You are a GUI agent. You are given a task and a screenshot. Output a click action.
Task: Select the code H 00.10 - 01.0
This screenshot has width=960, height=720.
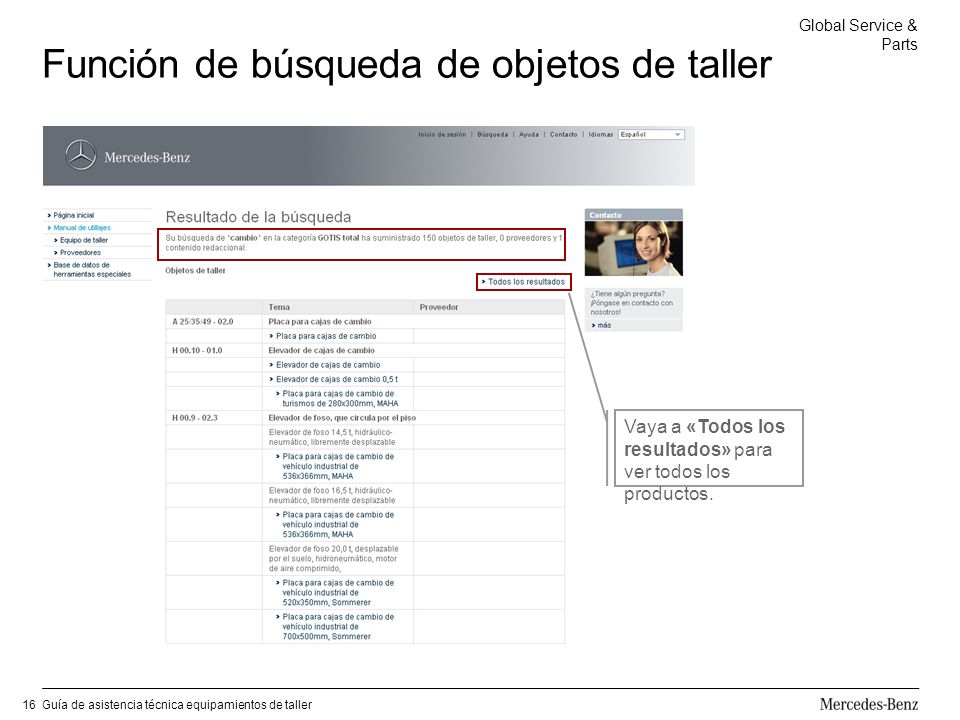coord(197,351)
